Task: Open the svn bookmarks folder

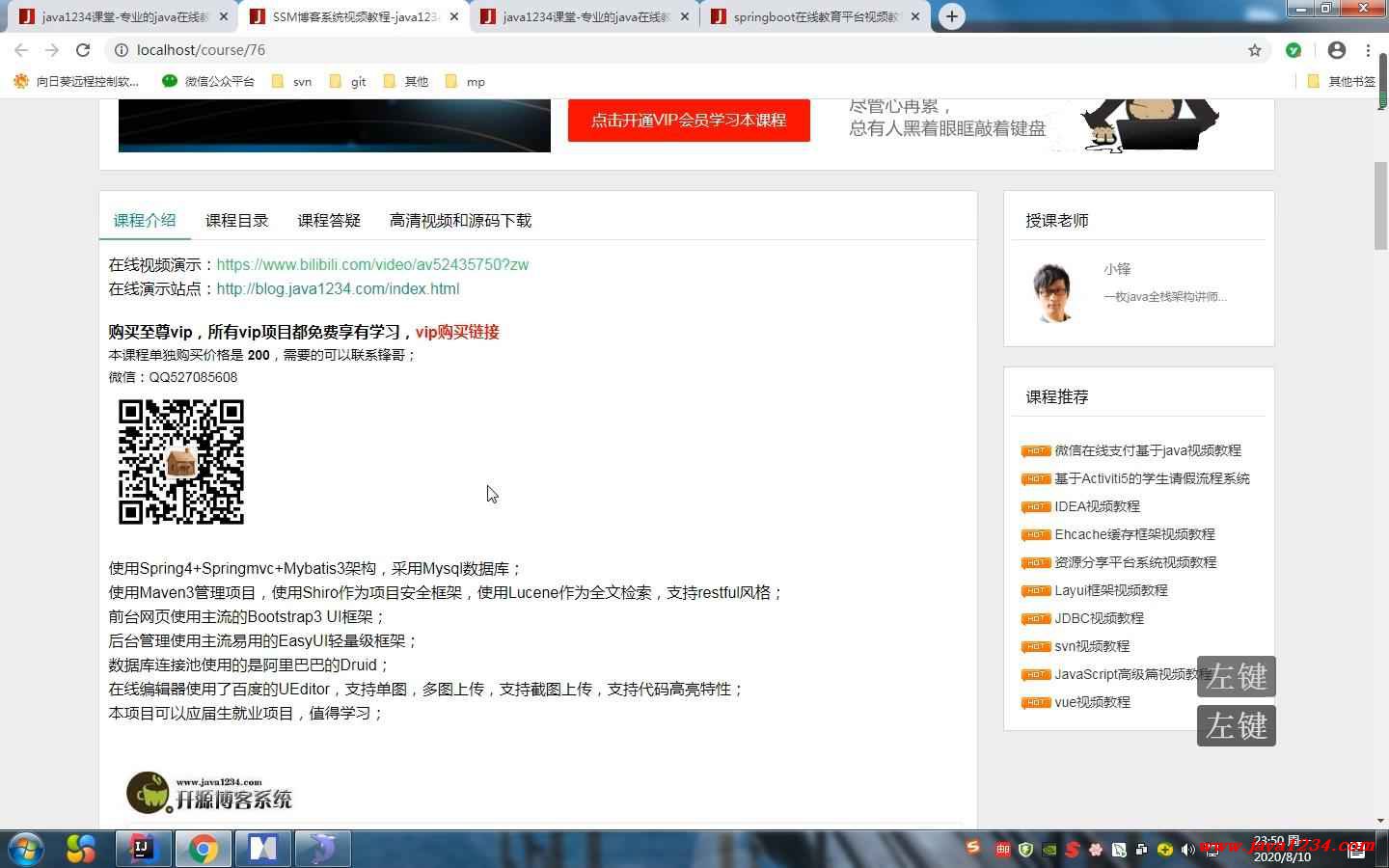Action: coord(291,82)
